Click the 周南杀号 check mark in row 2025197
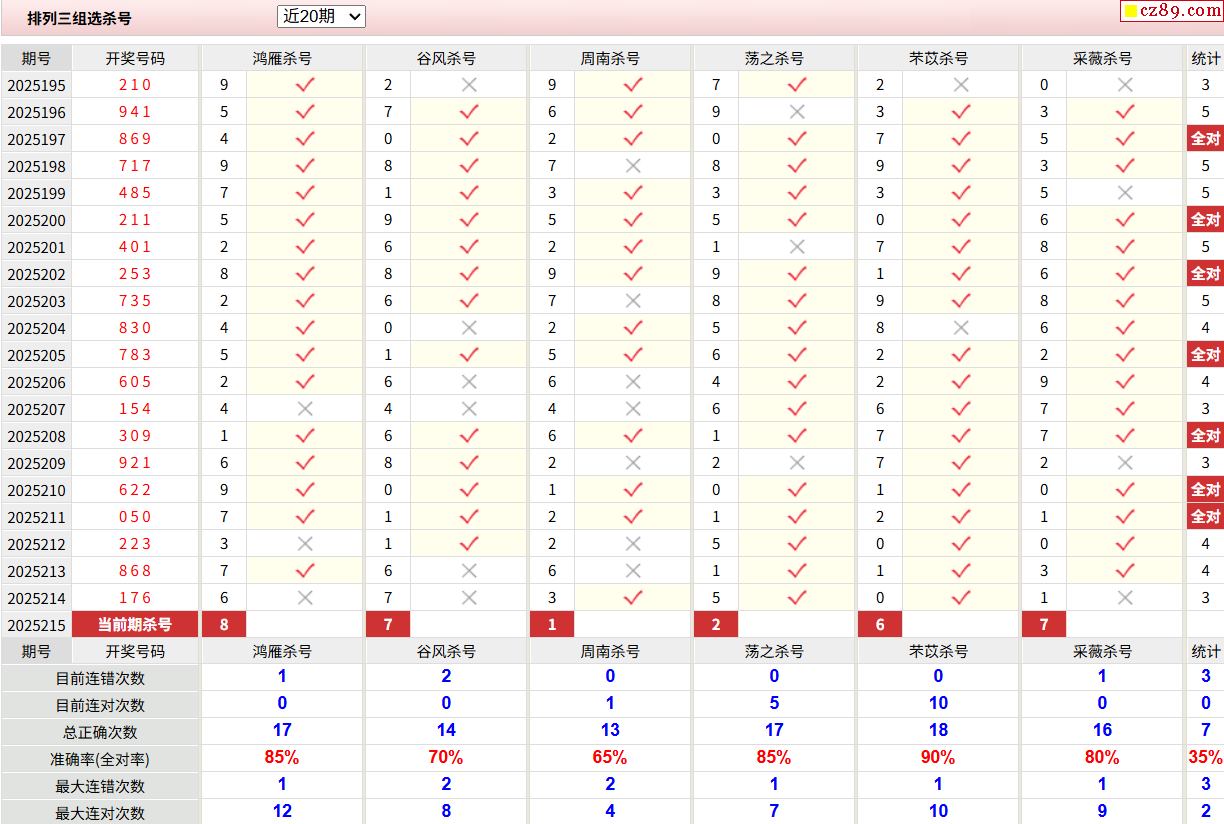 pos(633,139)
